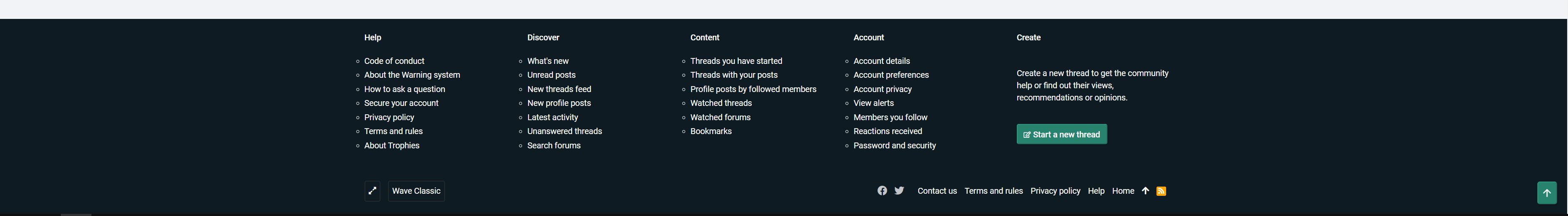This screenshot has width=1568, height=216.
Task: Open Watched forums under Content
Action: pos(720,117)
